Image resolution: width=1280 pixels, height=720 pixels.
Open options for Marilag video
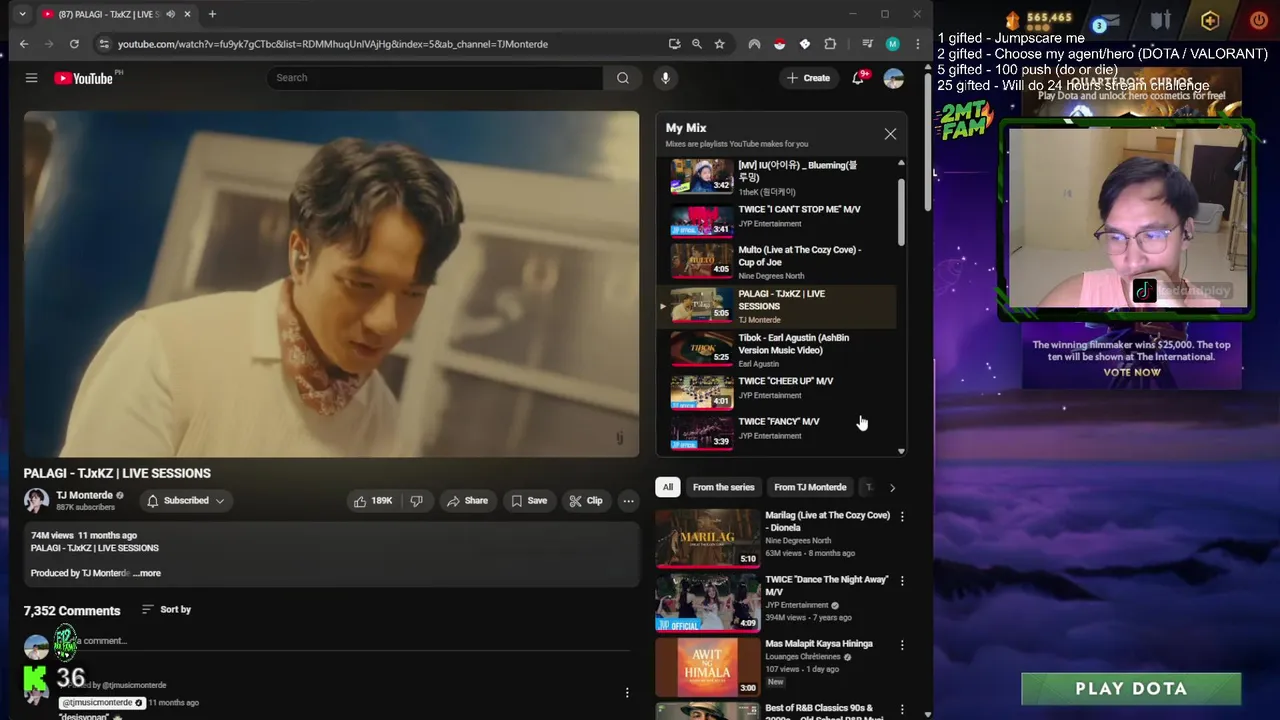coord(902,517)
